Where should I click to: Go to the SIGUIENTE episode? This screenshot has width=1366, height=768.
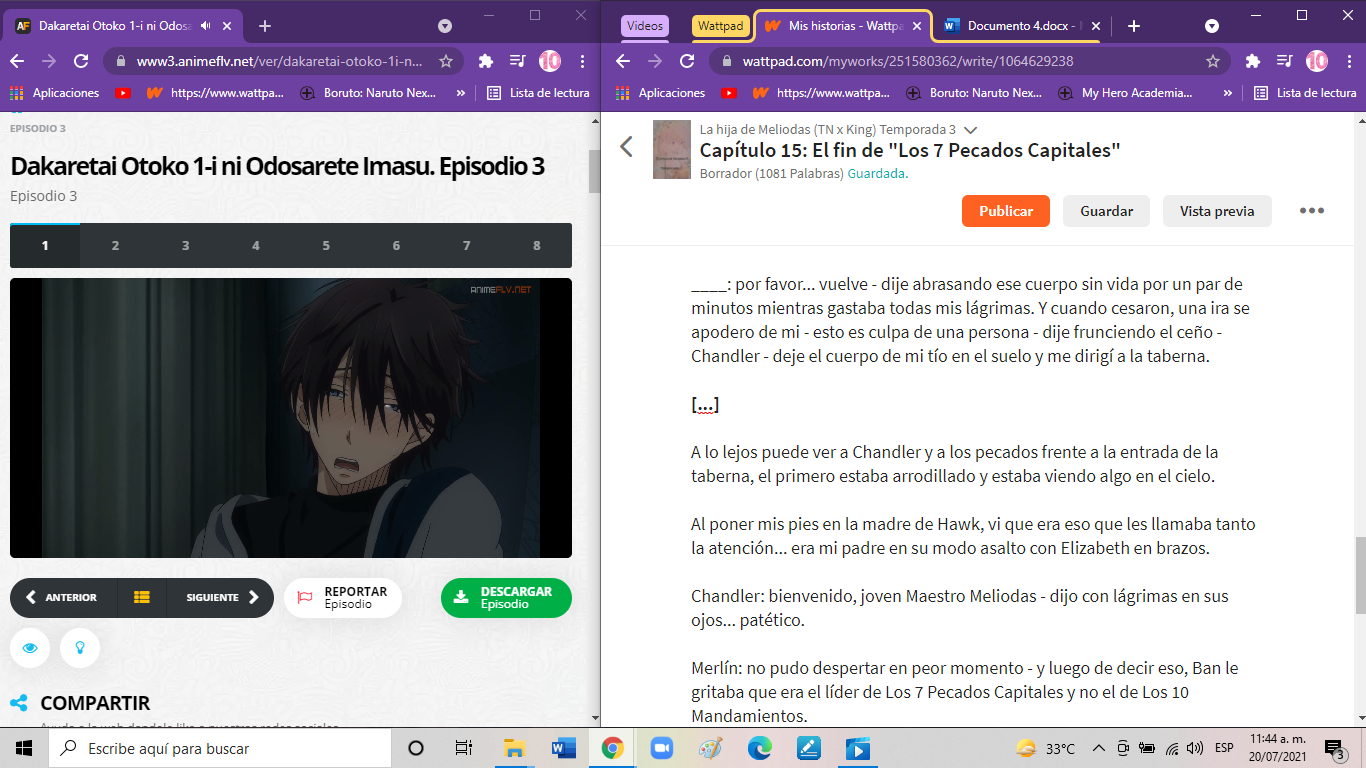(220, 598)
